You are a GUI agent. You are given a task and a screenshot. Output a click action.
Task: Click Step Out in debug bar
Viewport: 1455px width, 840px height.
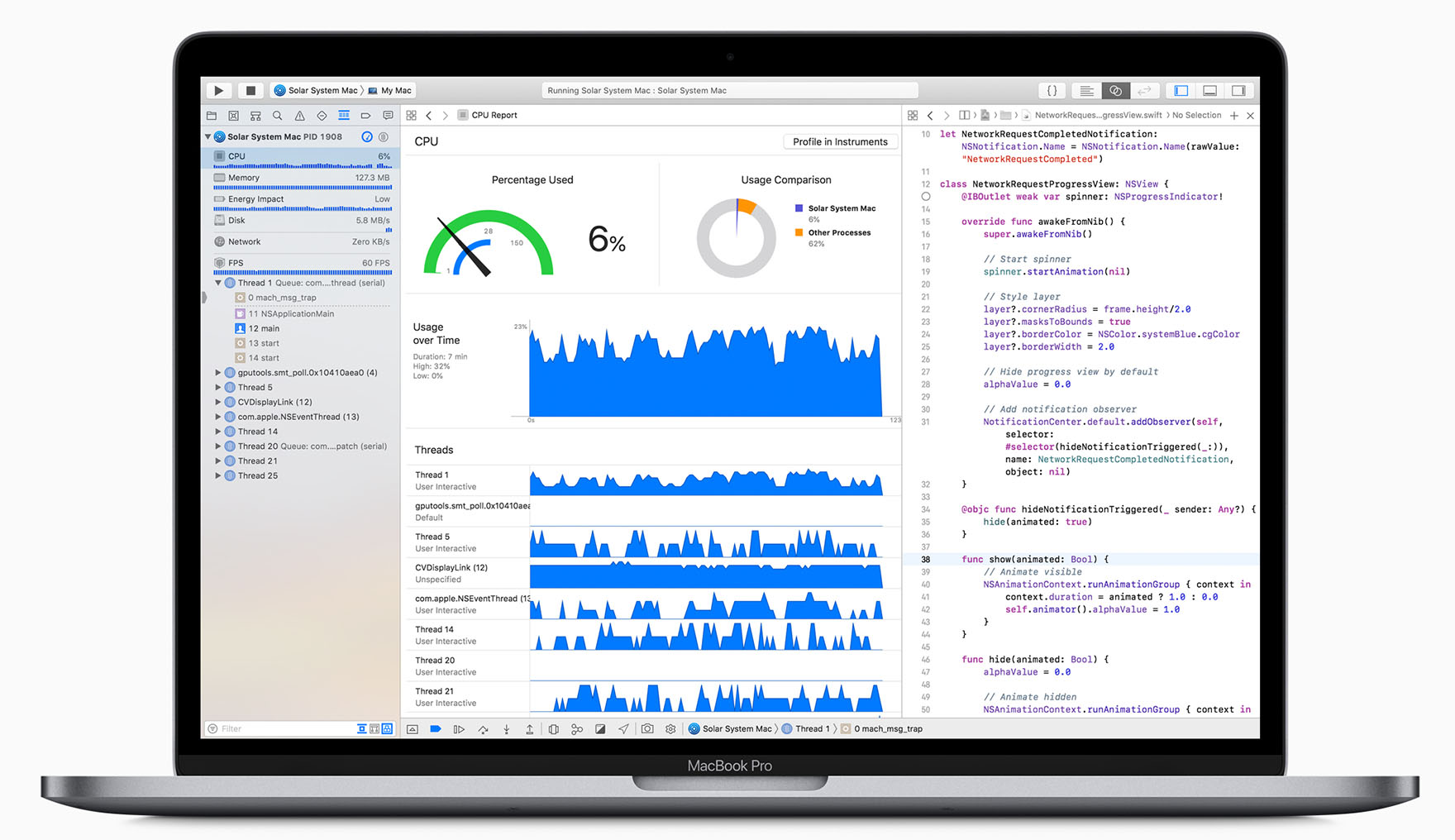(529, 729)
